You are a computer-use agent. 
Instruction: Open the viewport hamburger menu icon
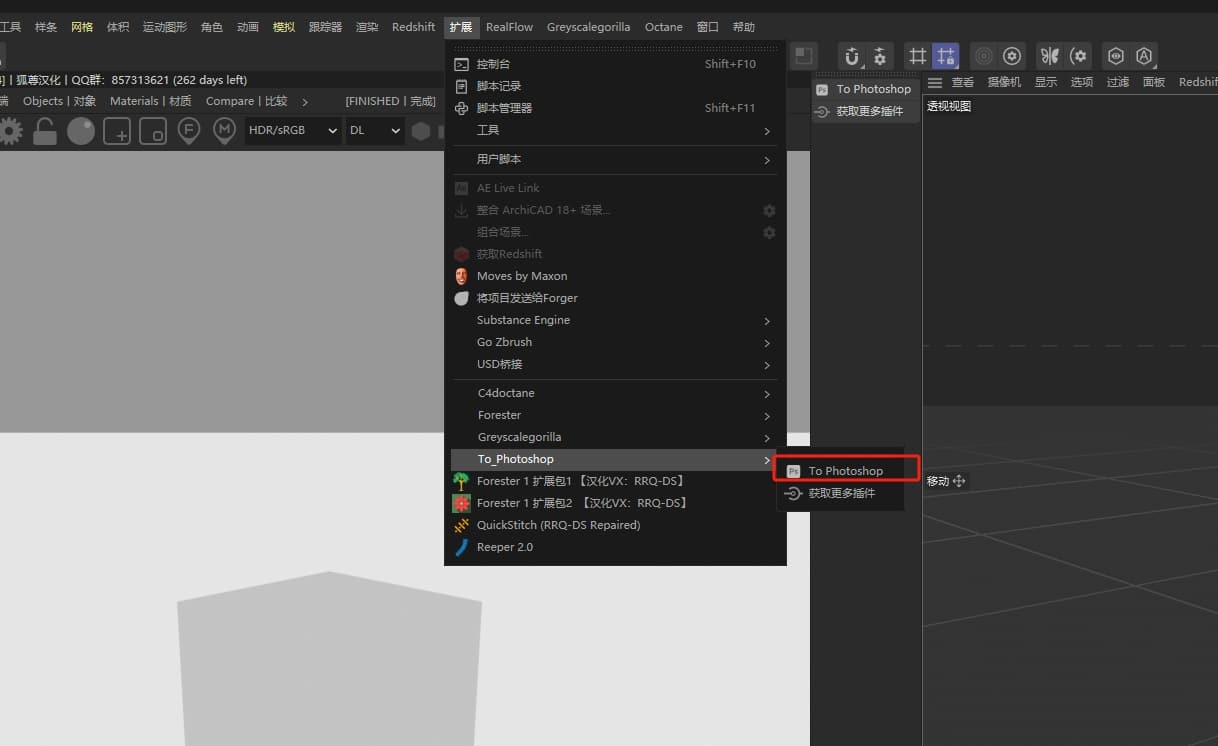(x=935, y=82)
